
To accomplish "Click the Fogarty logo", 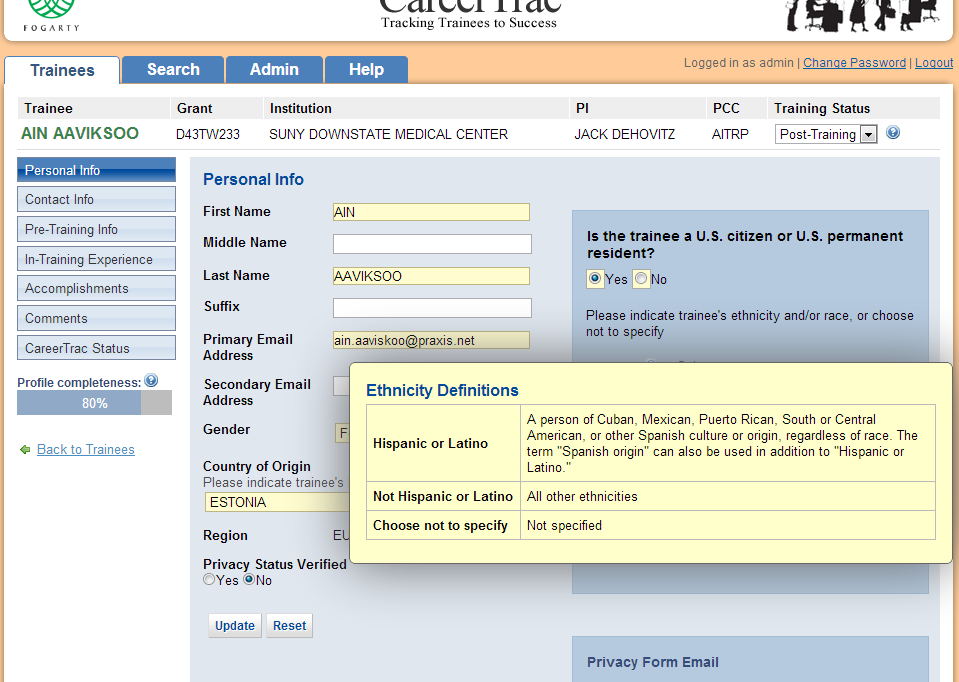I will coord(51,15).
